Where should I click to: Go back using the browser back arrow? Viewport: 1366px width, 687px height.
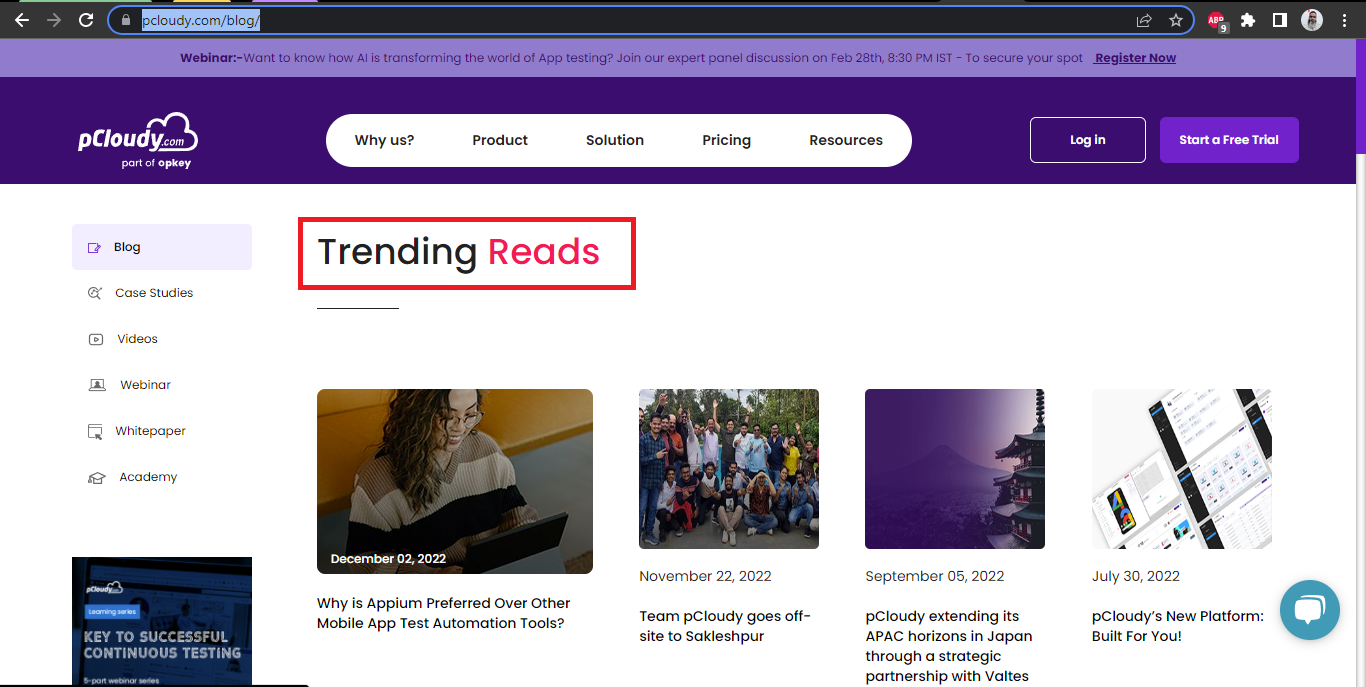pyautogui.click(x=22, y=20)
